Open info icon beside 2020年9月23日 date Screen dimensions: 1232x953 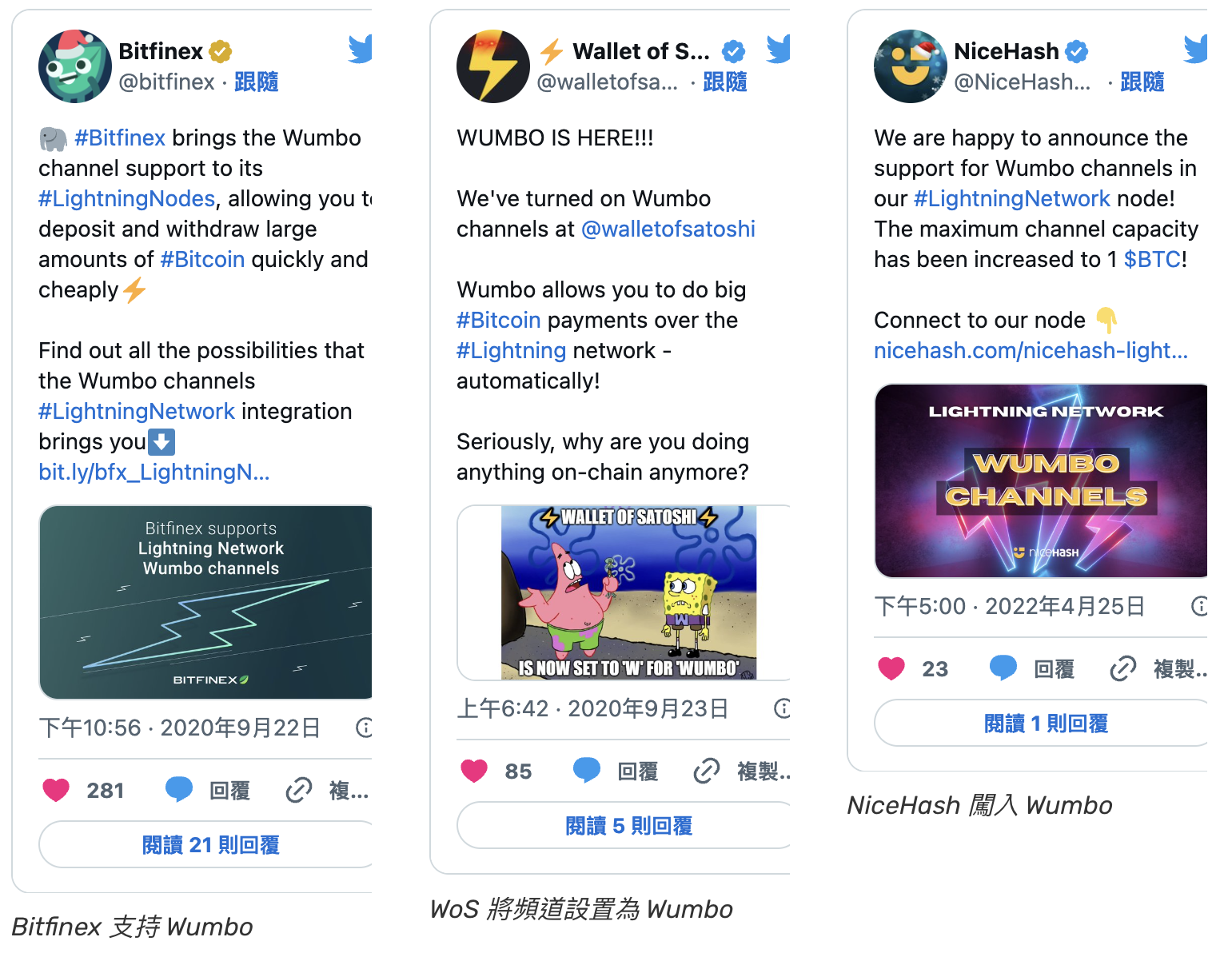[x=783, y=708]
